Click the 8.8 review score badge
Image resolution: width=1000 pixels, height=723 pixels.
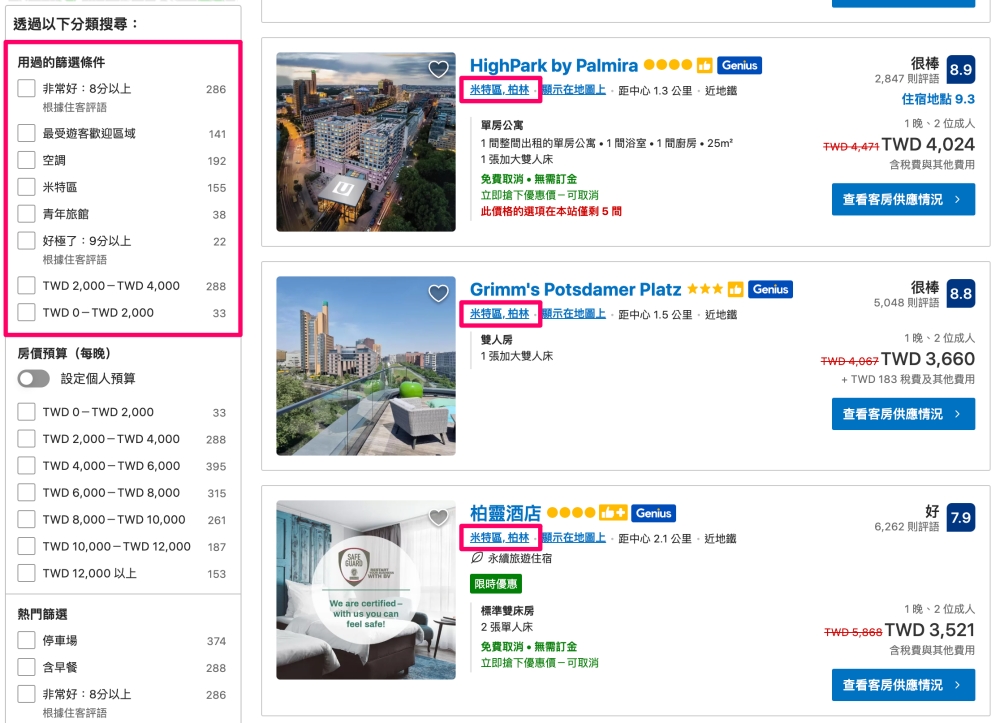(x=960, y=293)
